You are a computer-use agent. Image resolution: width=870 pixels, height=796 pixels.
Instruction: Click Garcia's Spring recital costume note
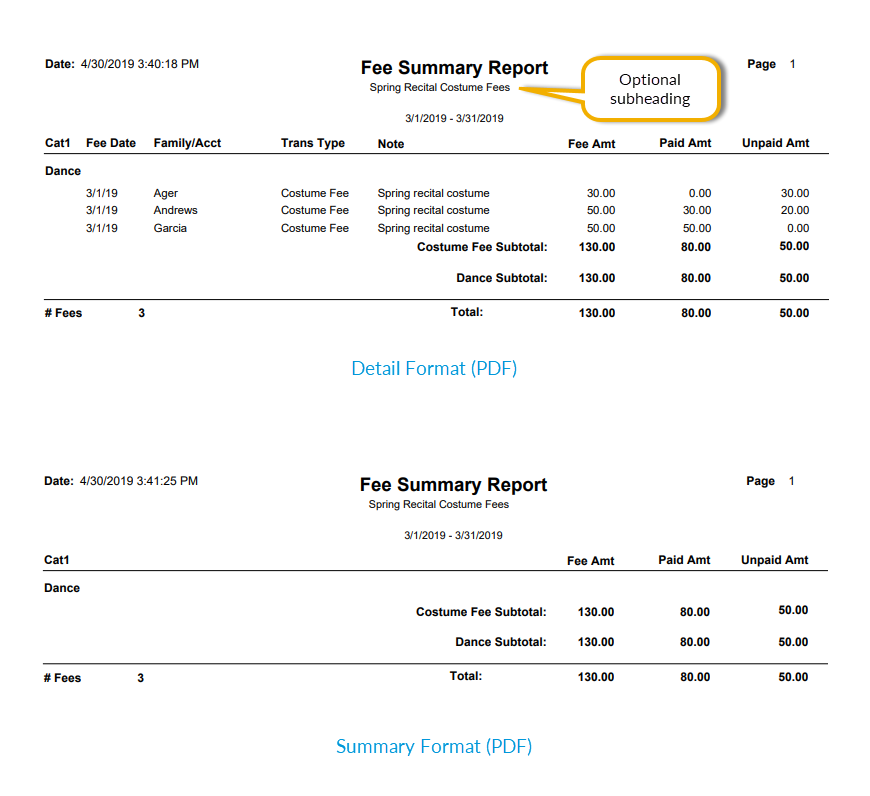coord(433,228)
